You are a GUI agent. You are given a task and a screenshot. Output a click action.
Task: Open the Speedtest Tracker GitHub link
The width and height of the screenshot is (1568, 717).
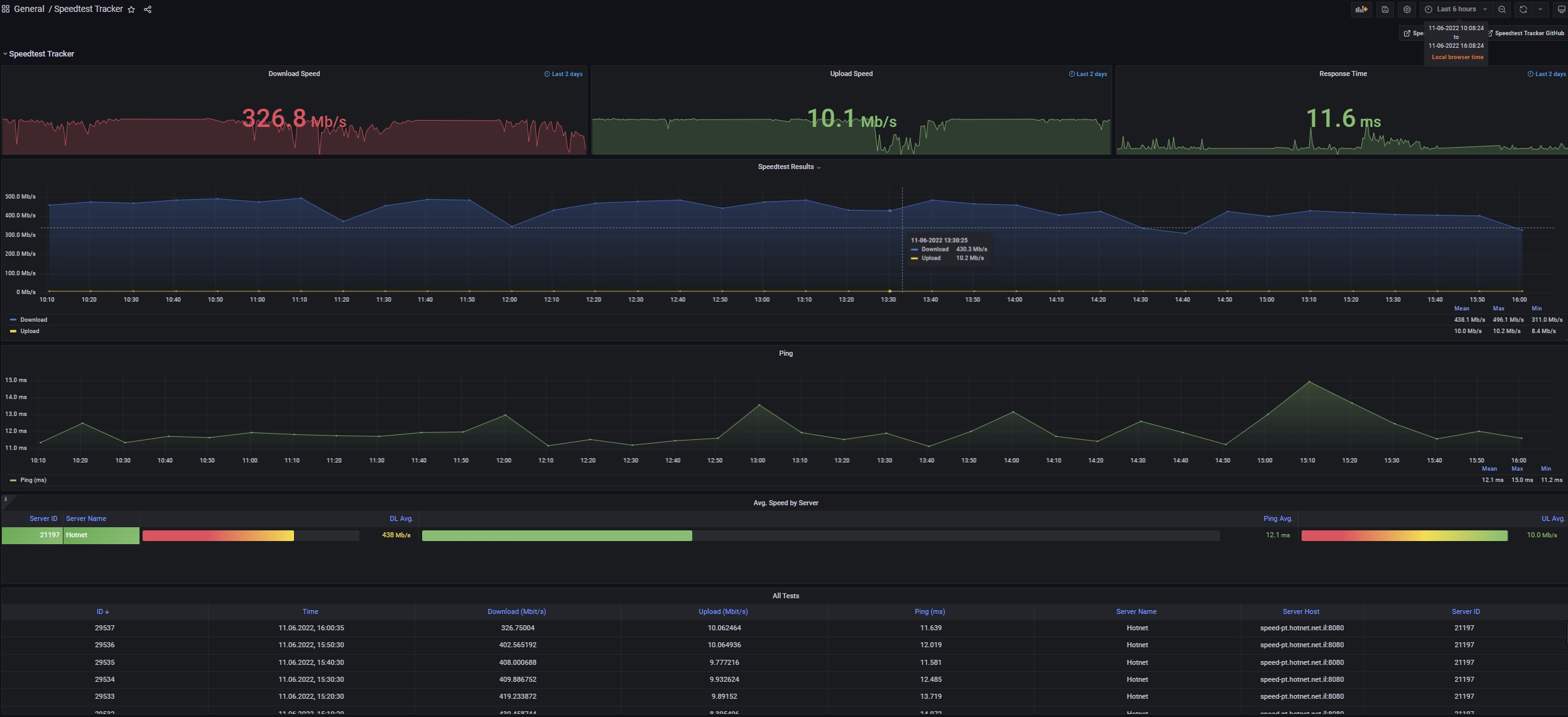1528,33
